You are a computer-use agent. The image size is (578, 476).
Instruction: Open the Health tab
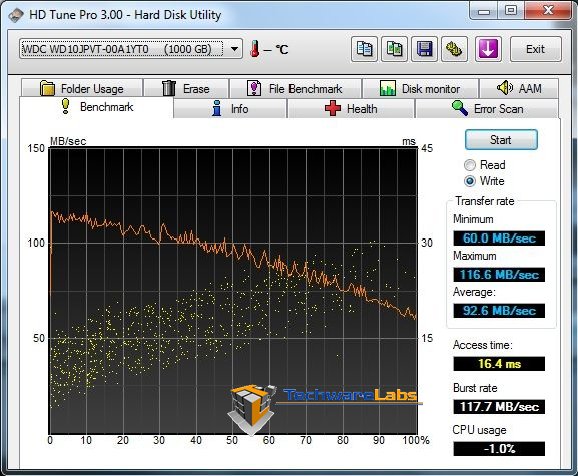(x=351, y=109)
